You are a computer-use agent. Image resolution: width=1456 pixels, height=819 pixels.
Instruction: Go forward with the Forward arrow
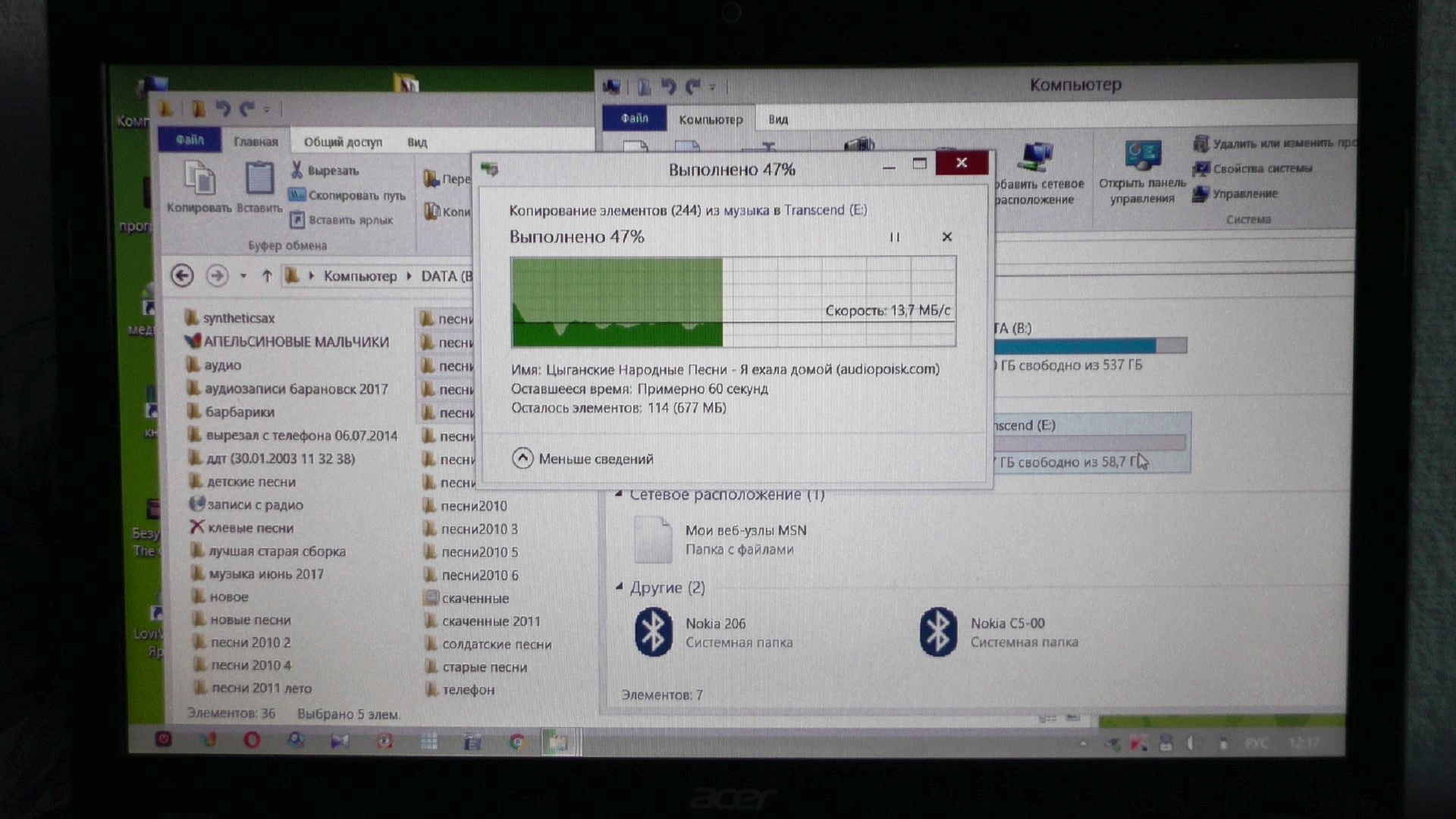pos(217,275)
